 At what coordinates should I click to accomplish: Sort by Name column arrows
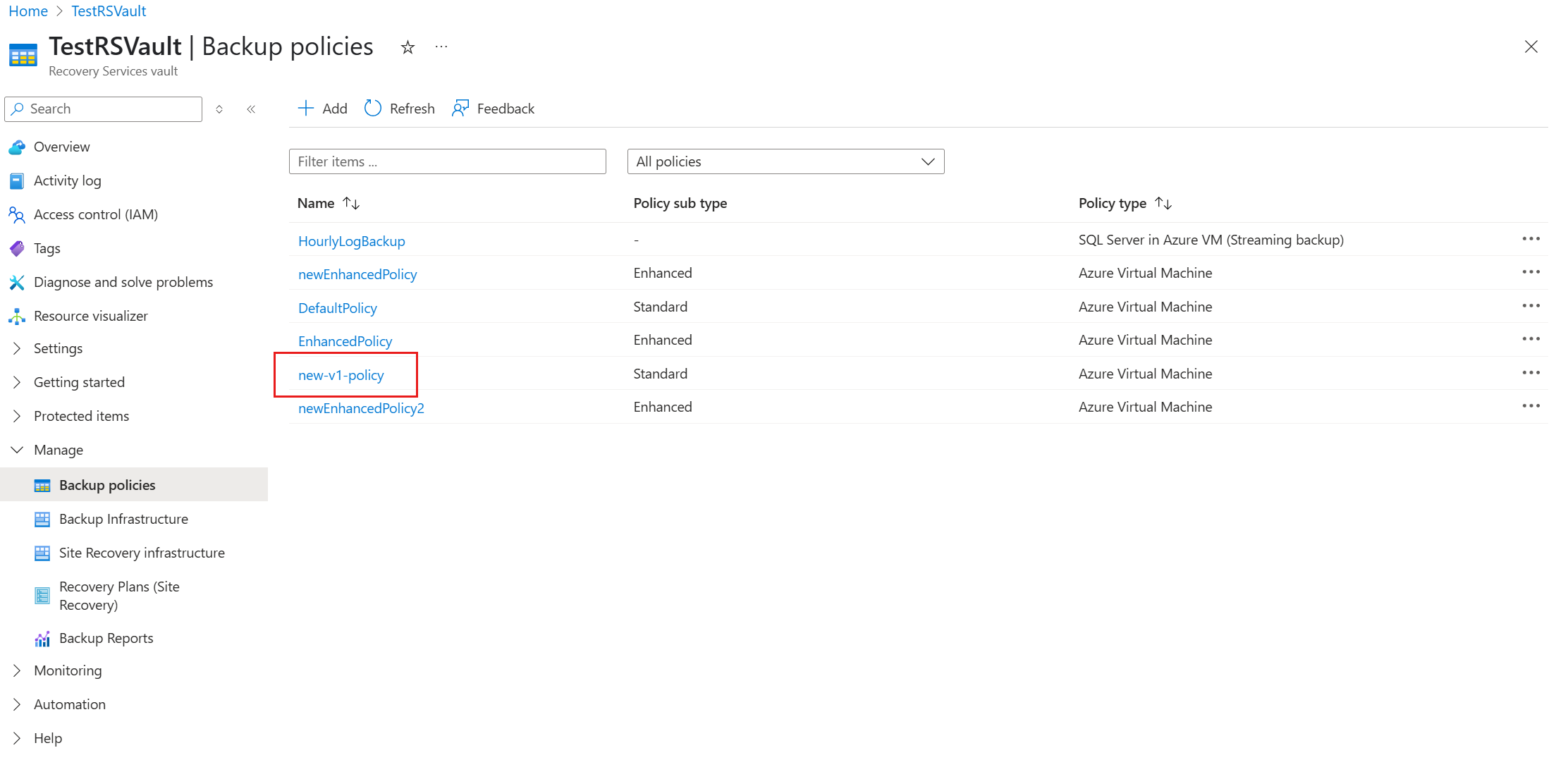pyautogui.click(x=351, y=204)
